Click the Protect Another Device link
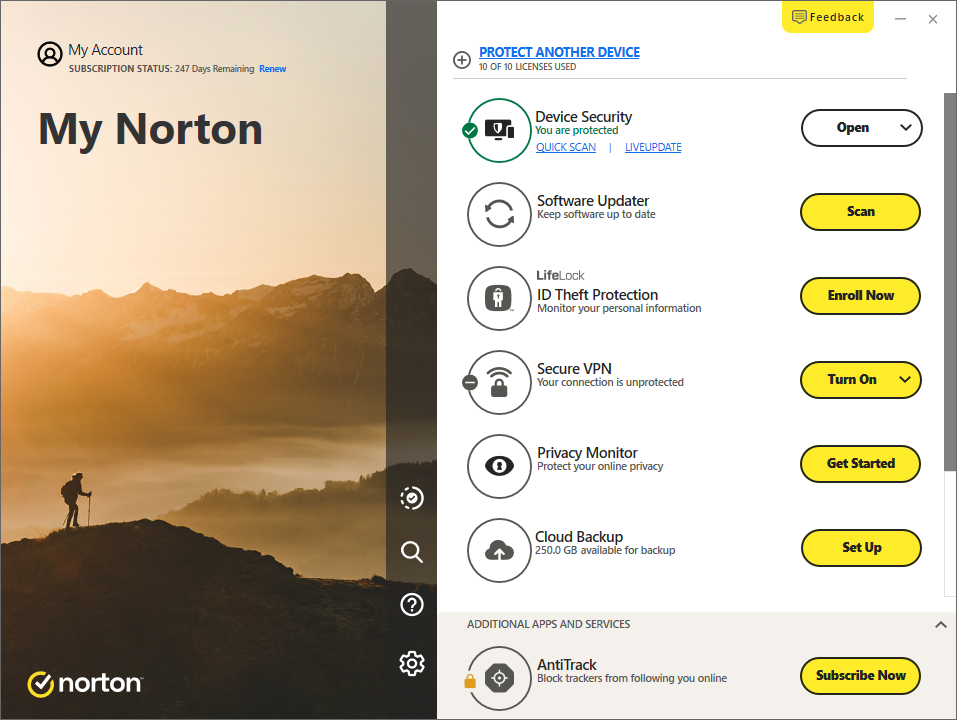This screenshot has width=957, height=720. pyautogui.click(x=559, y=52)
